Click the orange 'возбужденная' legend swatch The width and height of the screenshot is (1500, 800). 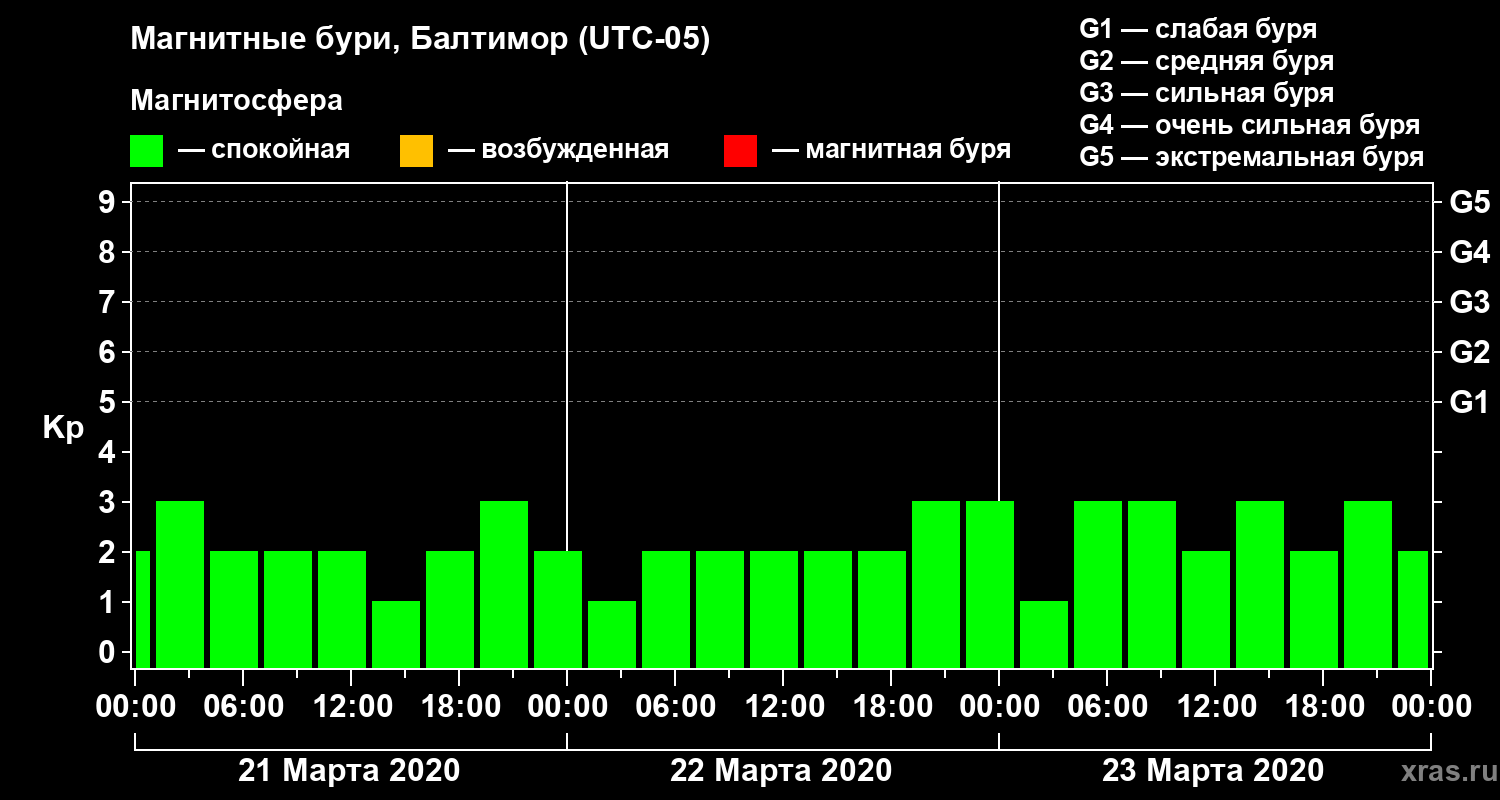pyautogui.click(x=416, y=151)
